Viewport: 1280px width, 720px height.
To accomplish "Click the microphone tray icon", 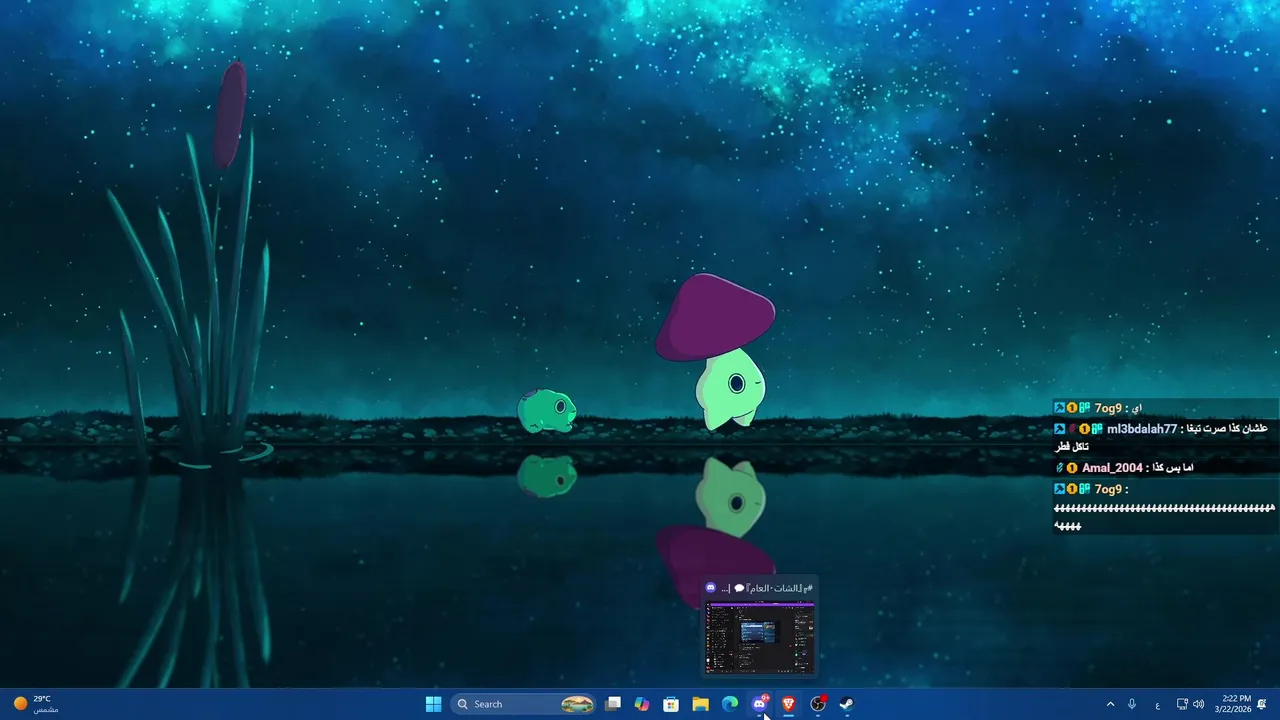I will 1132,704.
